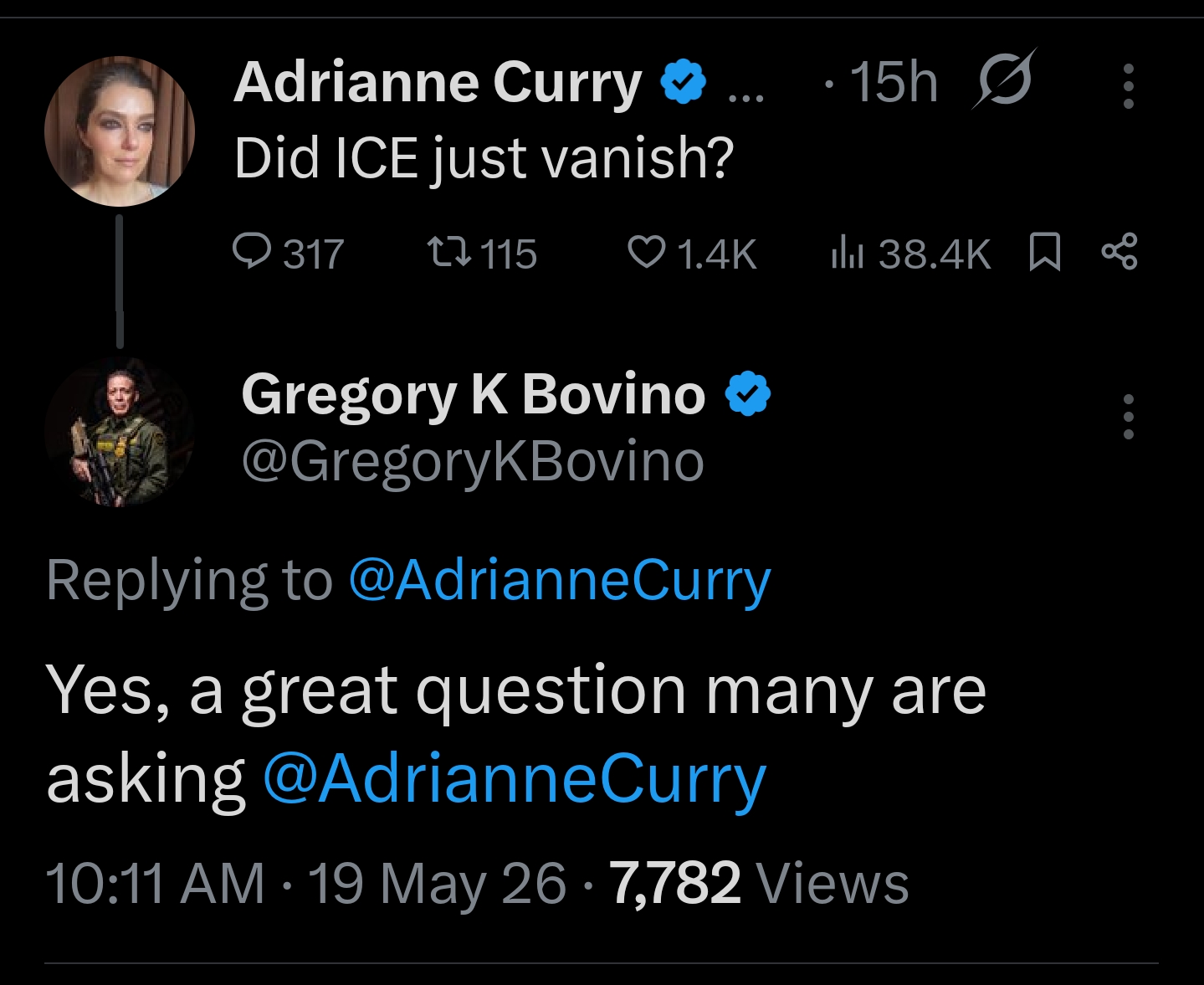Open the three-dot menu on Adrianne Curry's tweet

tap(1128, 86)
